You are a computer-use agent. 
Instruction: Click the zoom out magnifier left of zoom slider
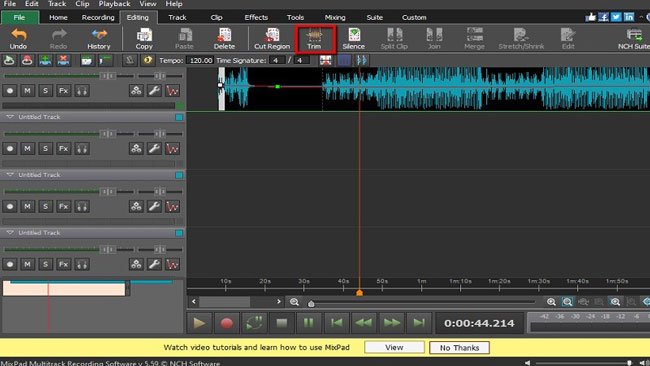294,302
